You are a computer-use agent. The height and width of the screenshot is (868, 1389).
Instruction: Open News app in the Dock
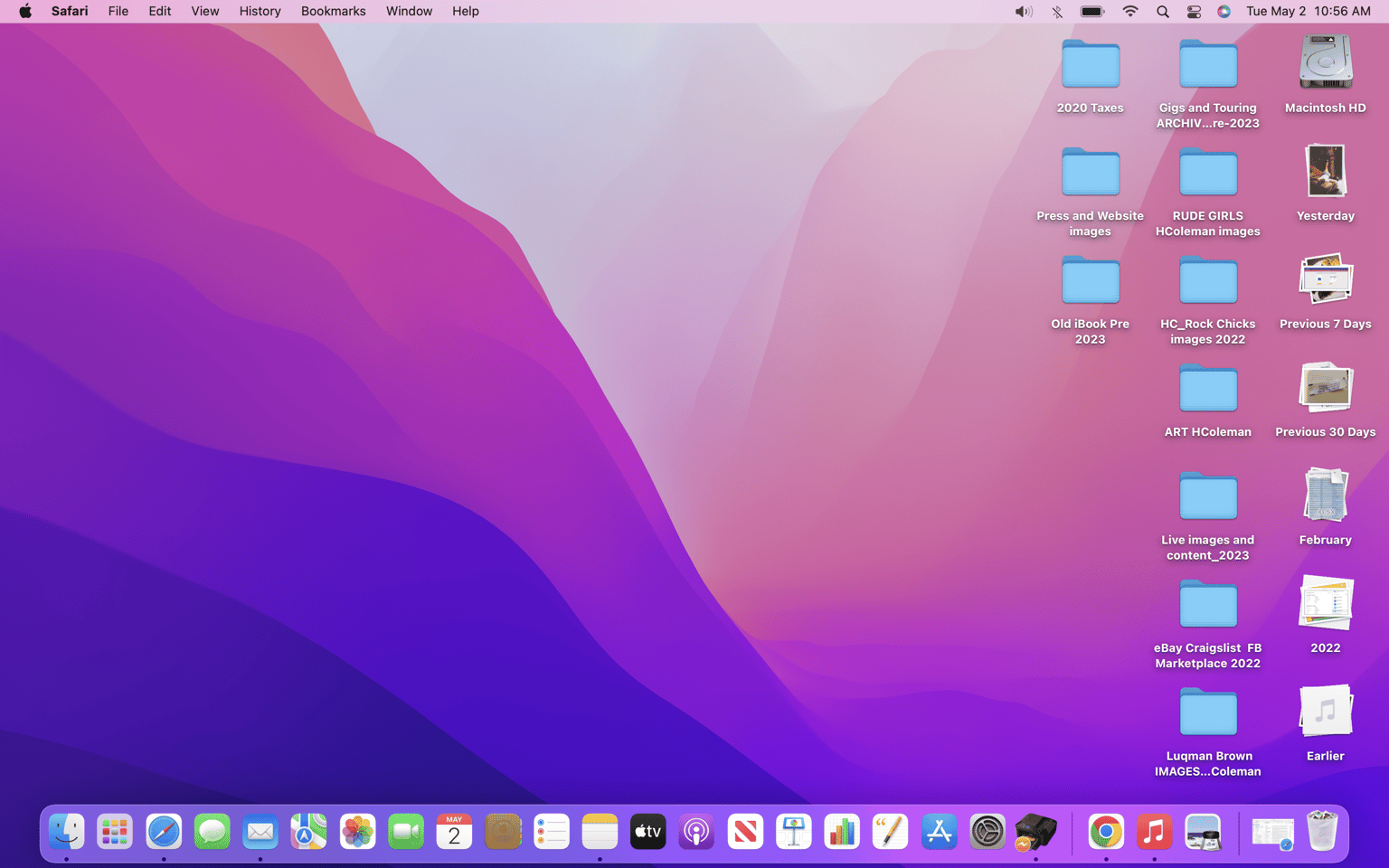tap(745, 832)
